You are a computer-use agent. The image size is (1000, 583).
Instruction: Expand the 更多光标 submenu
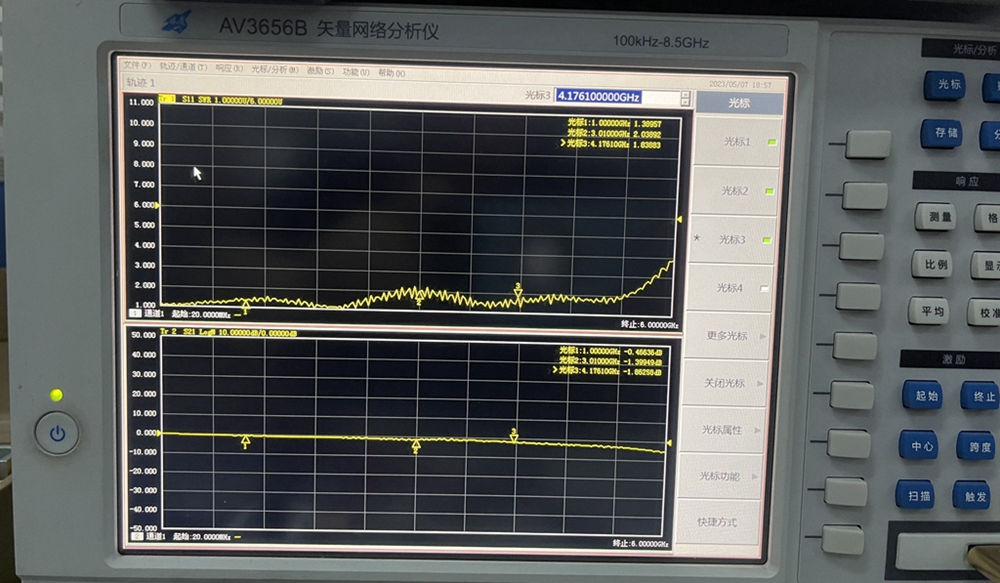pos(734,336)
